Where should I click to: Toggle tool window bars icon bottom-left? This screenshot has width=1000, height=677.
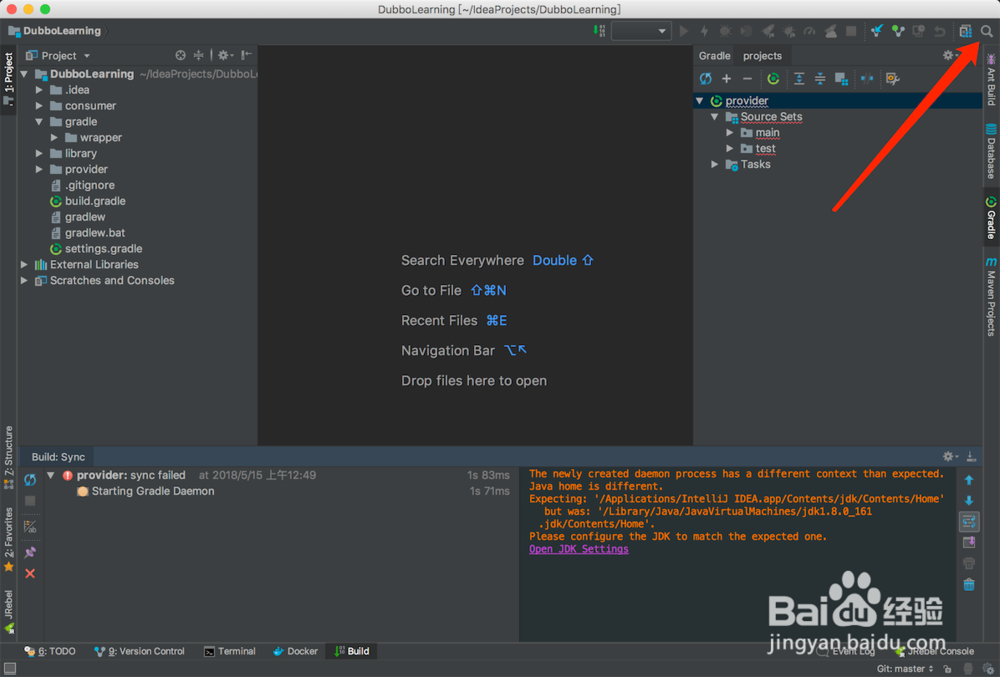tap(10, 668)
